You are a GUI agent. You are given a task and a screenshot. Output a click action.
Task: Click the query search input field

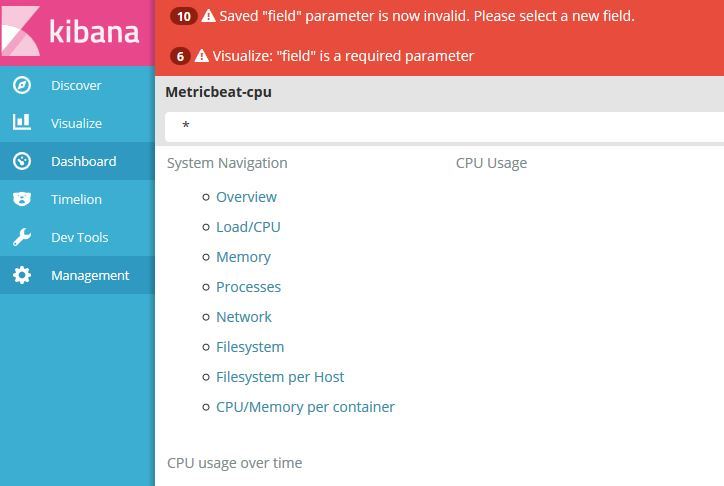coord(444,126)
